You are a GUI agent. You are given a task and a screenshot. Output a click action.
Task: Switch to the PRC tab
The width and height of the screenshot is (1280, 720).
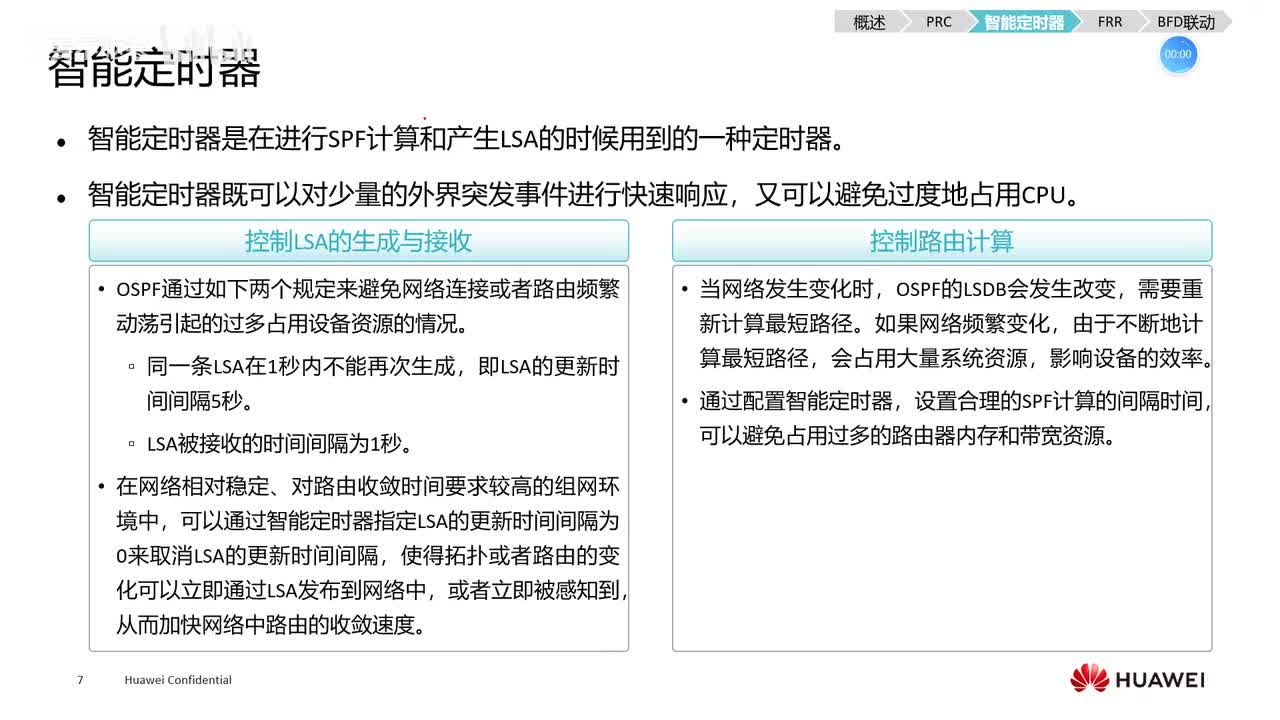[x=938, y=22]
